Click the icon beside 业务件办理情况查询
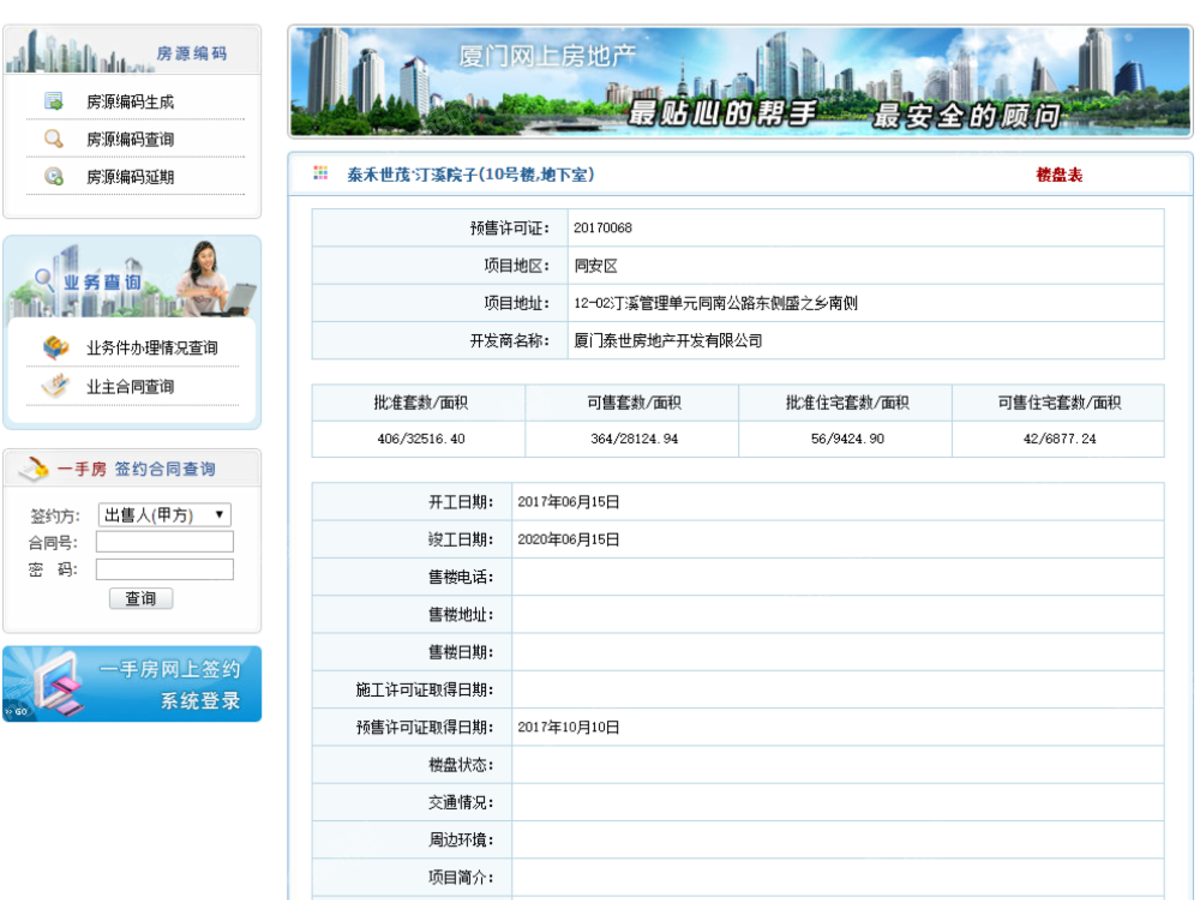 56,348
